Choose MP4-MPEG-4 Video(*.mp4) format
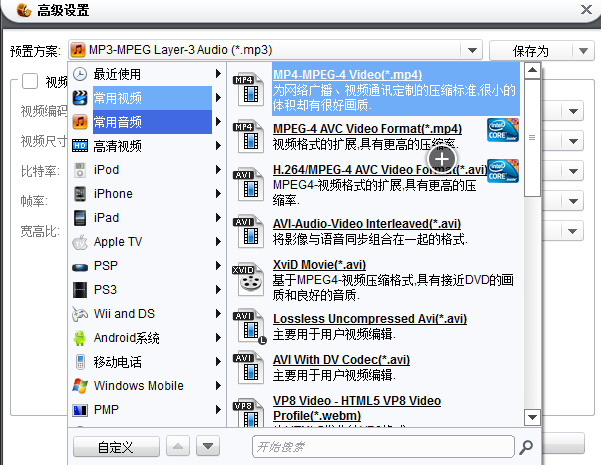This screenshot has height=465, width=601. tap(396, 89)
